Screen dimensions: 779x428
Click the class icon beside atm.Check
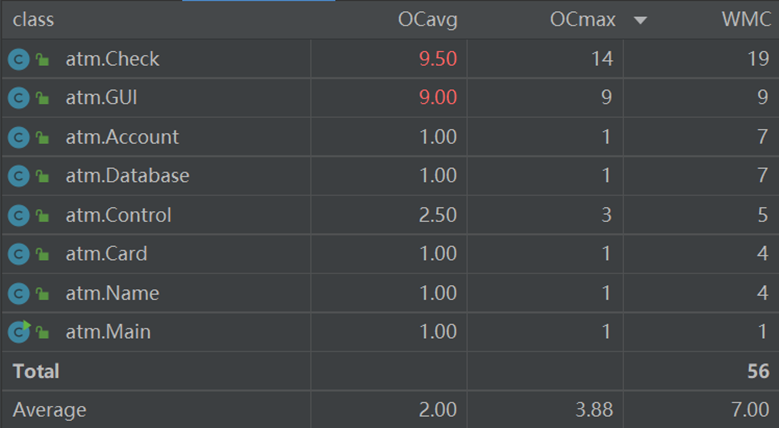click(18, 60)
